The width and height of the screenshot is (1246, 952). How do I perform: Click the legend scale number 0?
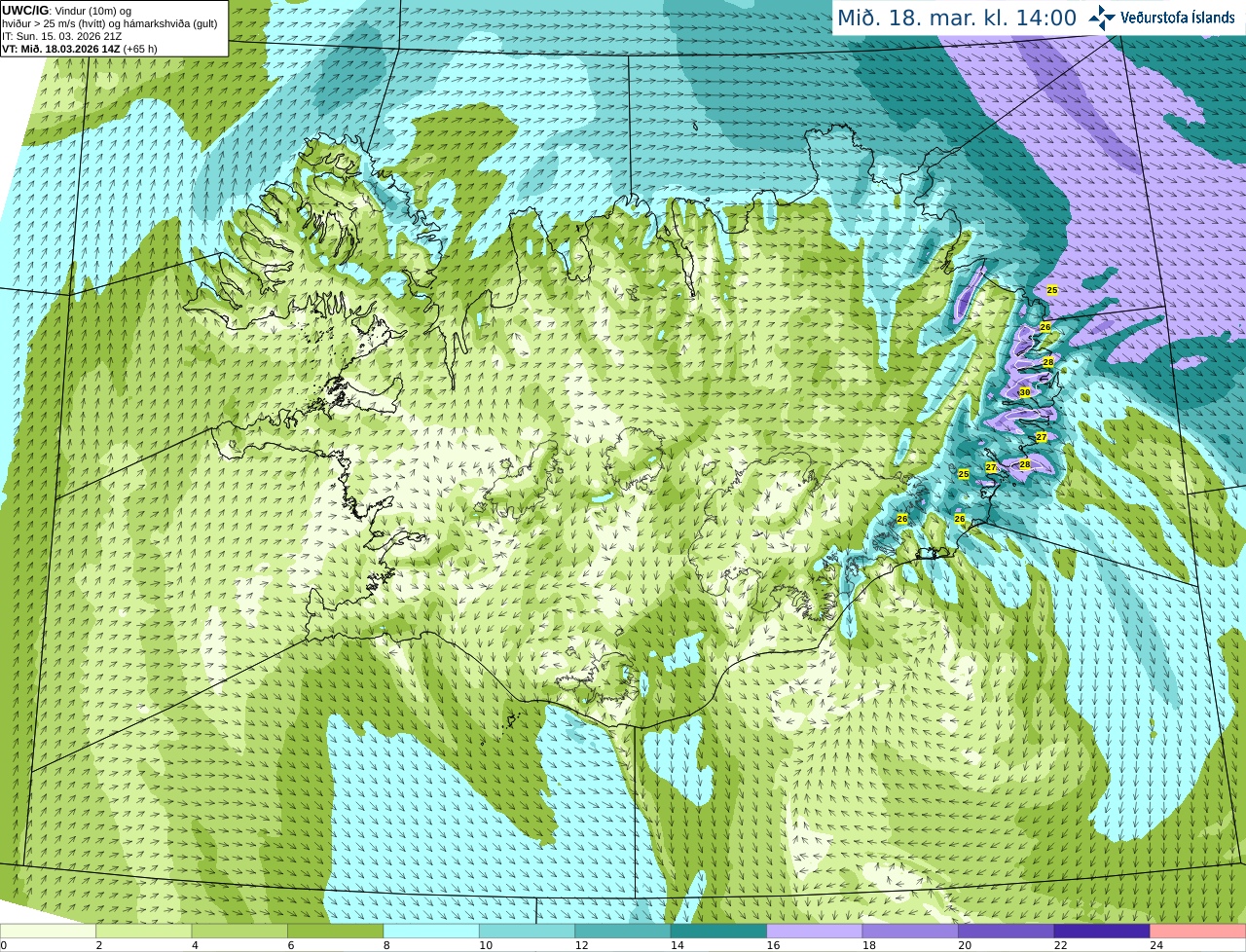pos(4,945)
